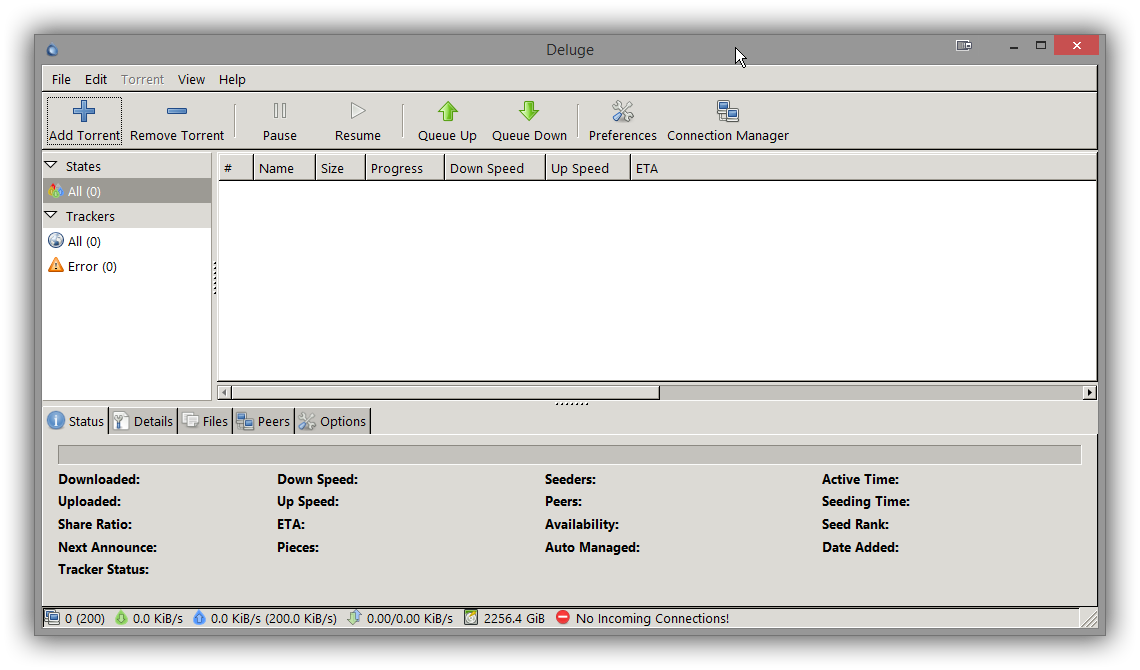This screenshot has height=670, width=1140.
Task: Click the 0 (200) connections status text
Action: (85, 618)
